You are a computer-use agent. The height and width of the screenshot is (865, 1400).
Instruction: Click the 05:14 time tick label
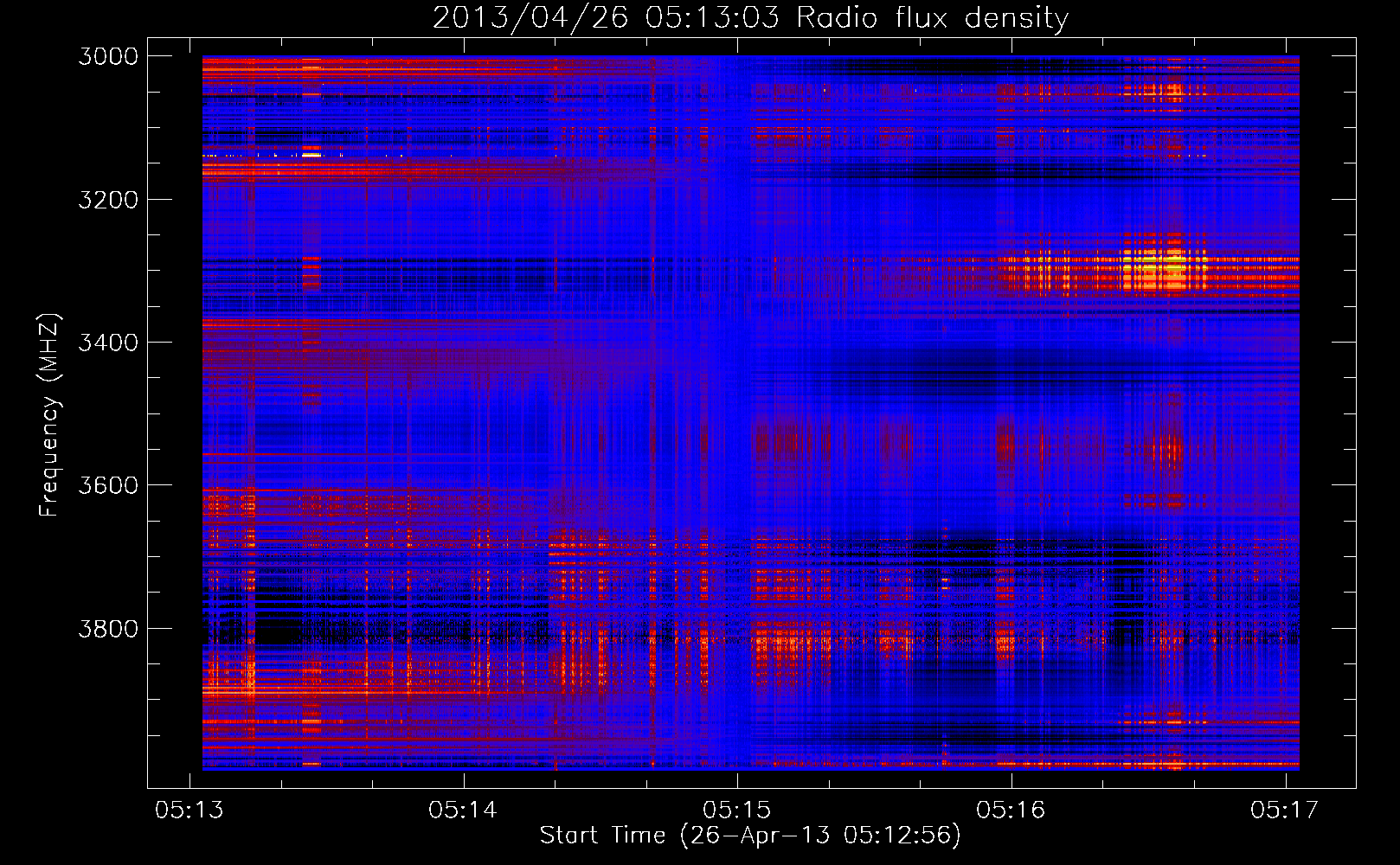463,810
